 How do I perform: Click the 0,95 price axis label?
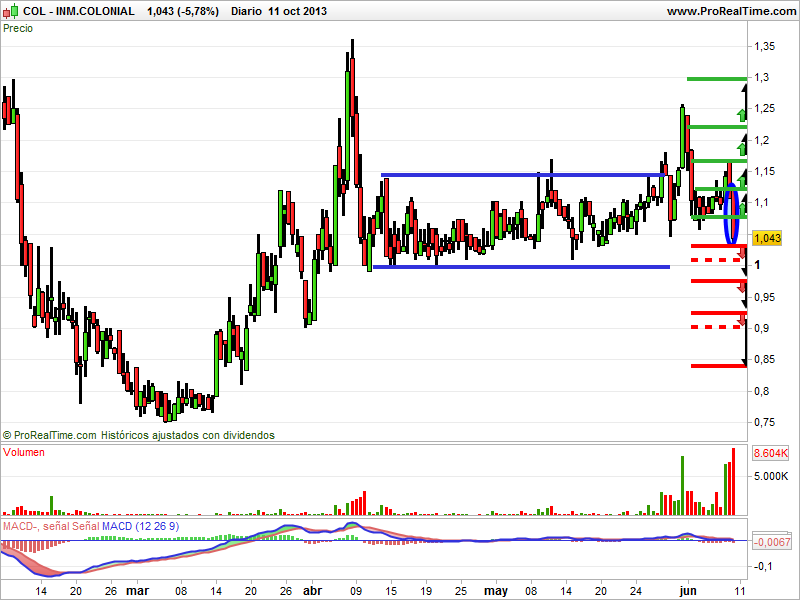point(764,297)
